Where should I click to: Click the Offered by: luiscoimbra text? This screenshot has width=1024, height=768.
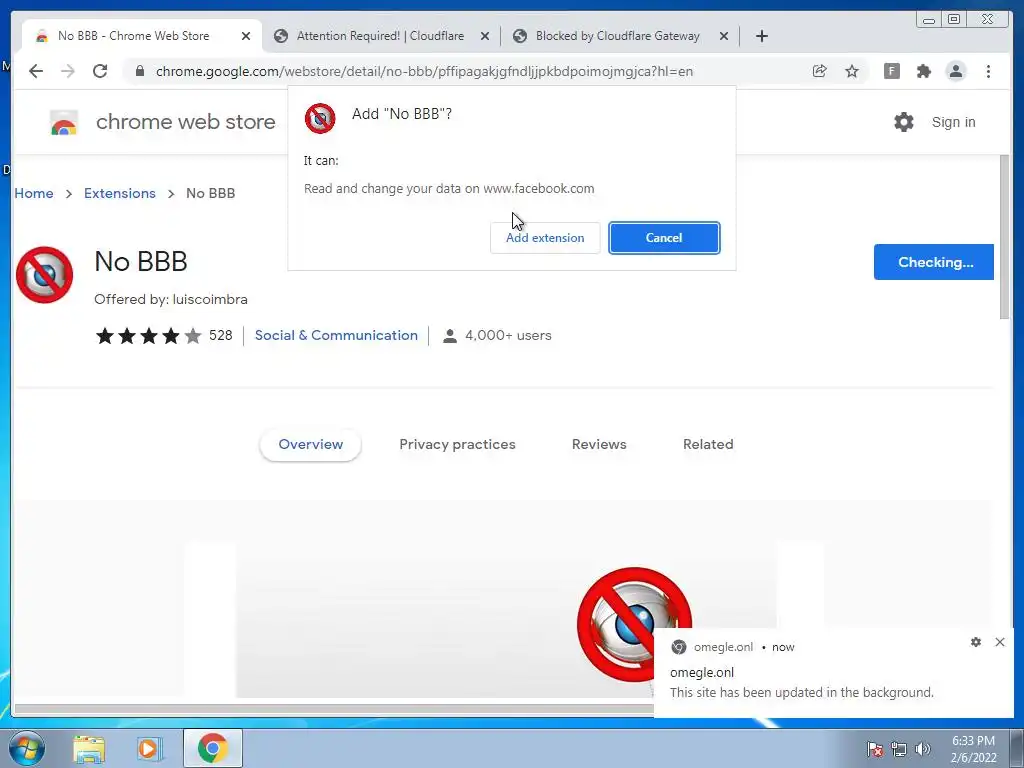coord(170,300)
